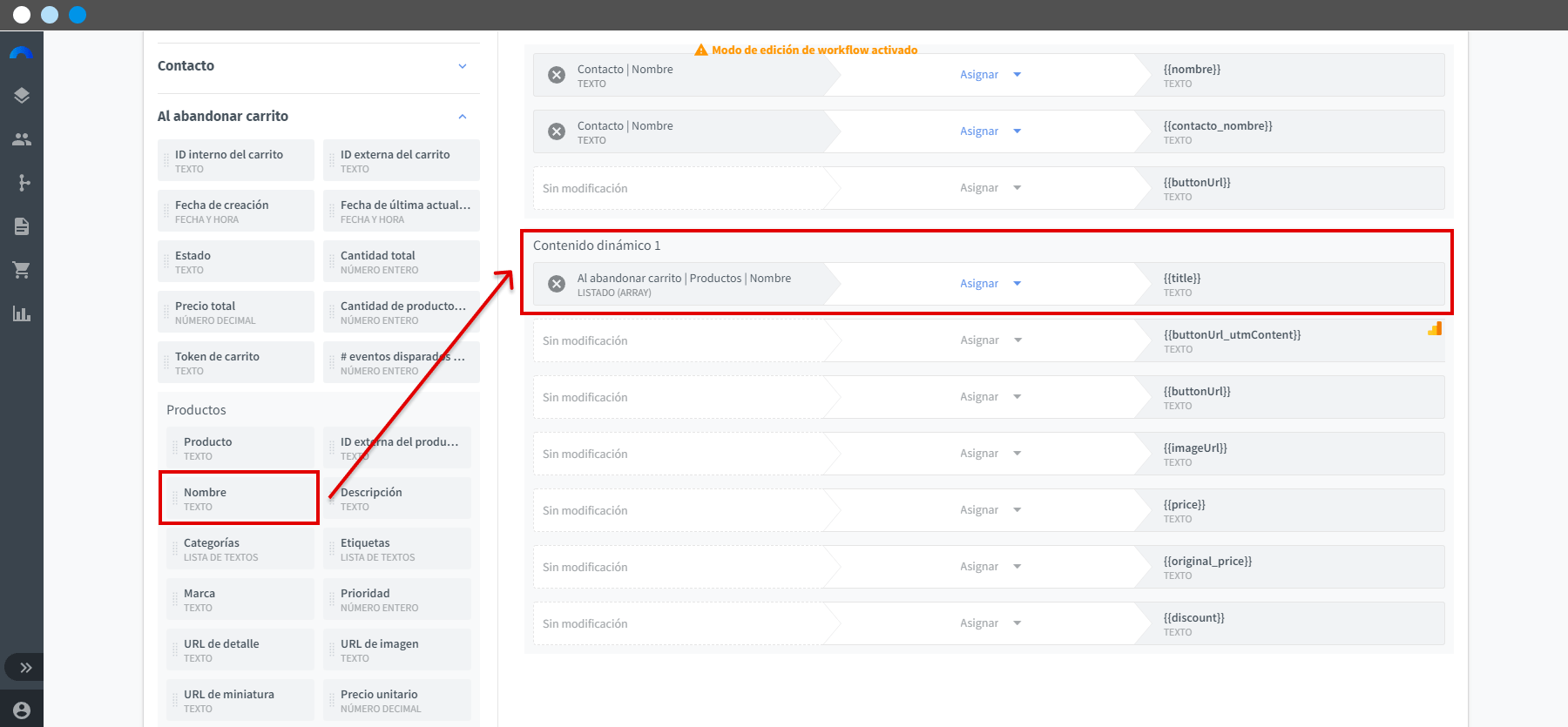The width and height of the screenshot is (1568, 727).
Task: Open the bar chart statistics icon
Action: [22, 313]
